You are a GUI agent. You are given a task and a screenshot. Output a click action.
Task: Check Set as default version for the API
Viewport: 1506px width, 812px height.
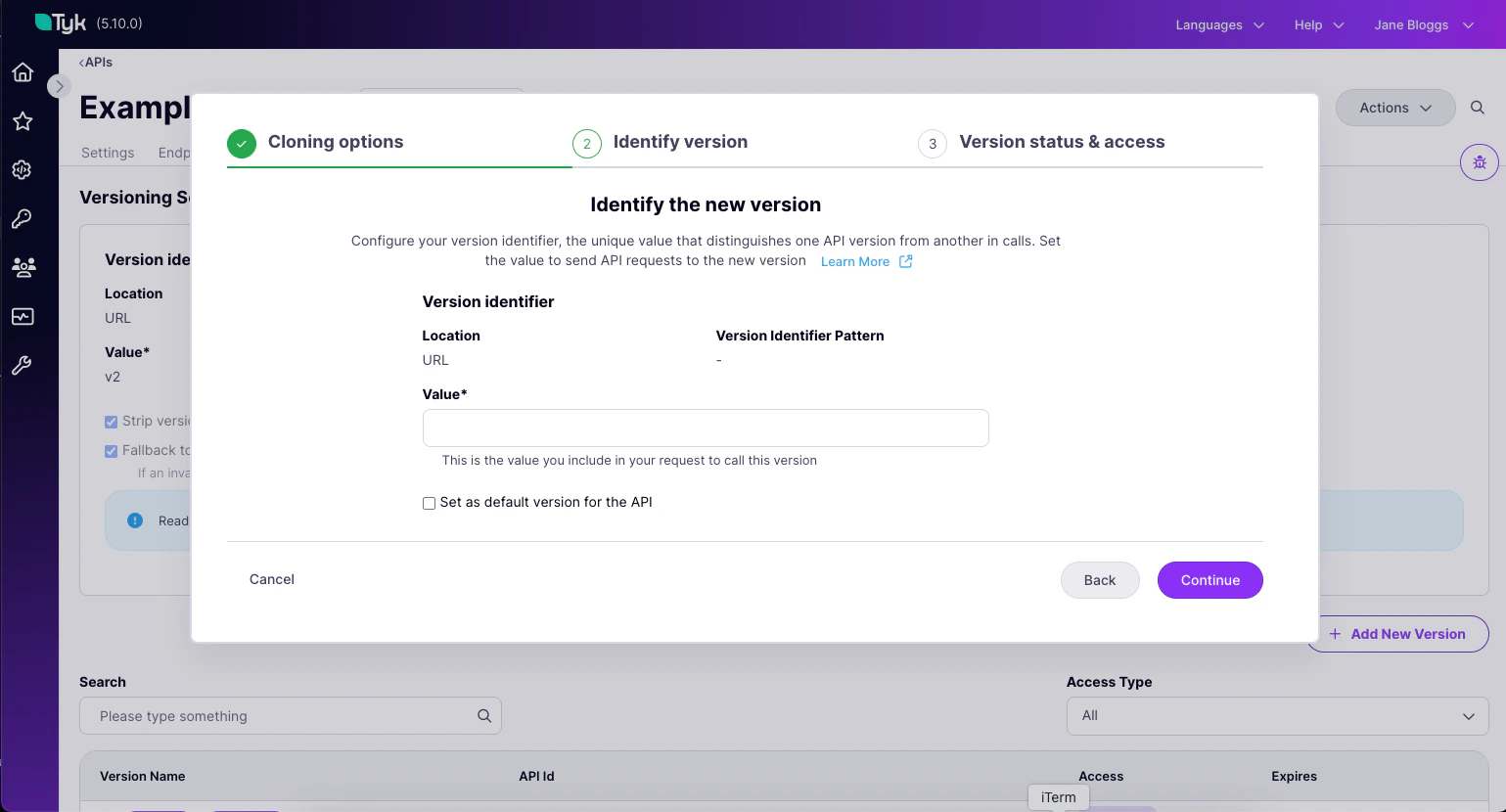[429, 503]
